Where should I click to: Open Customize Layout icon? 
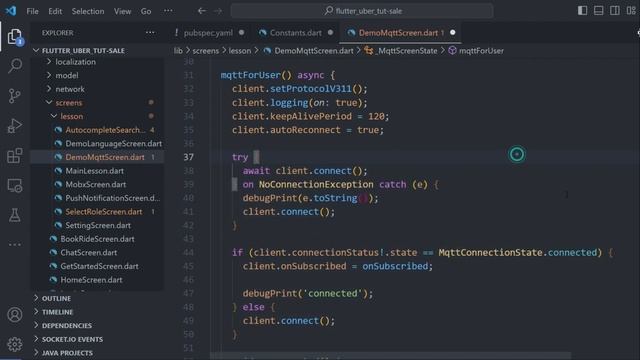631,11
